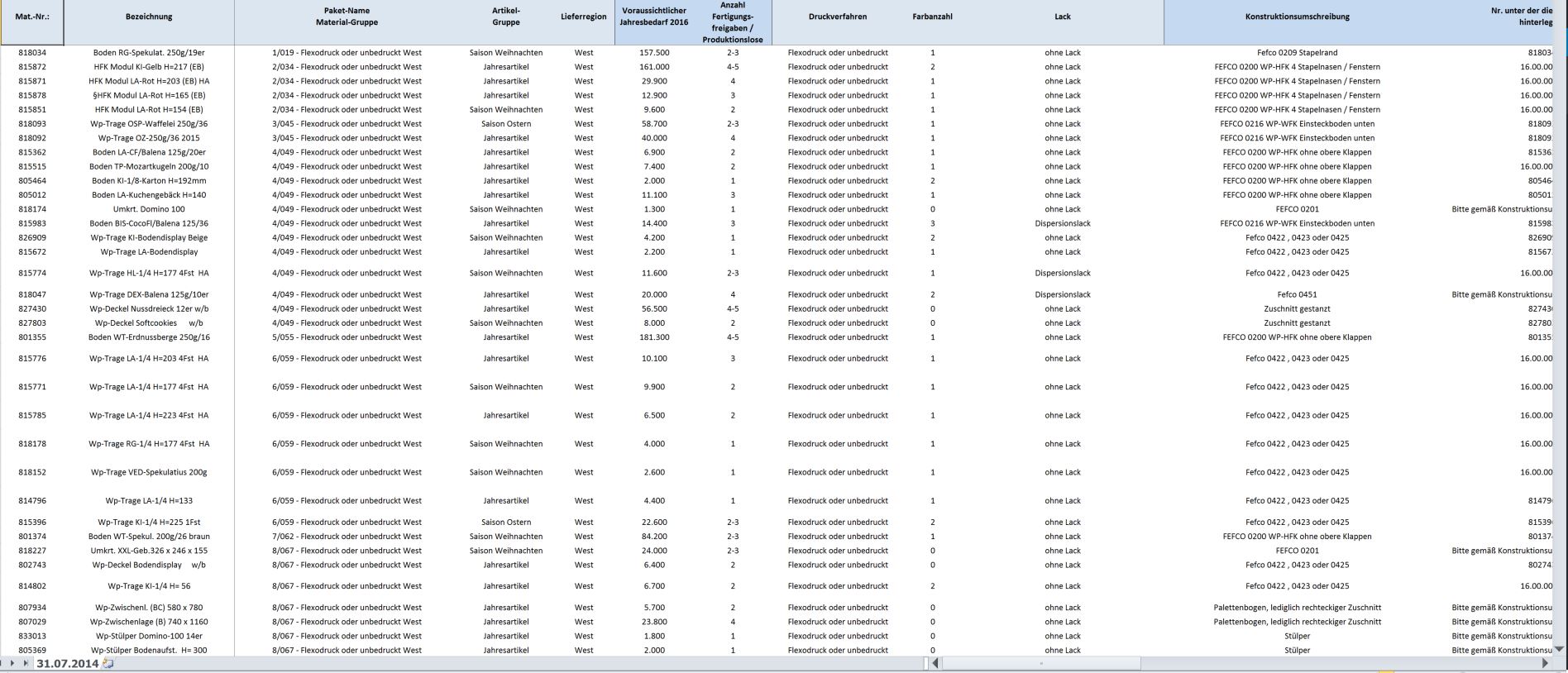
Task: Jump to the last sheet tab arrow
Action: [26, 663]
